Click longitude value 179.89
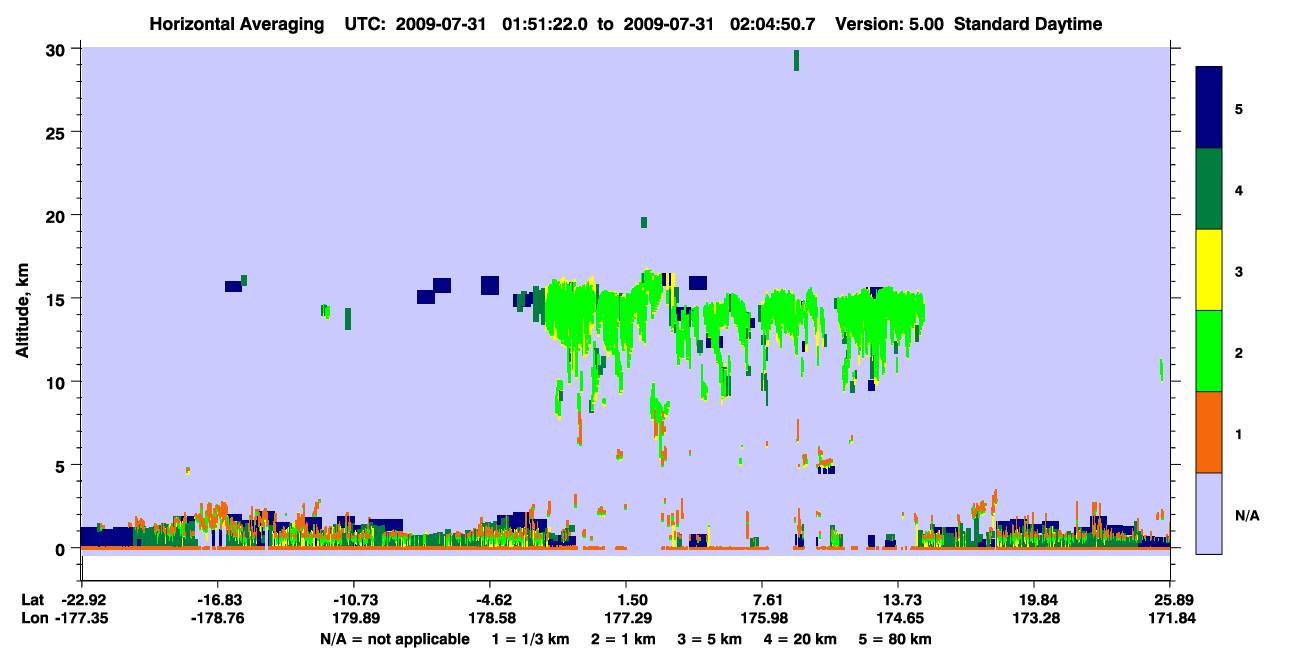Viewport: 1300px width, 667px height. click(x=354, y=618)
